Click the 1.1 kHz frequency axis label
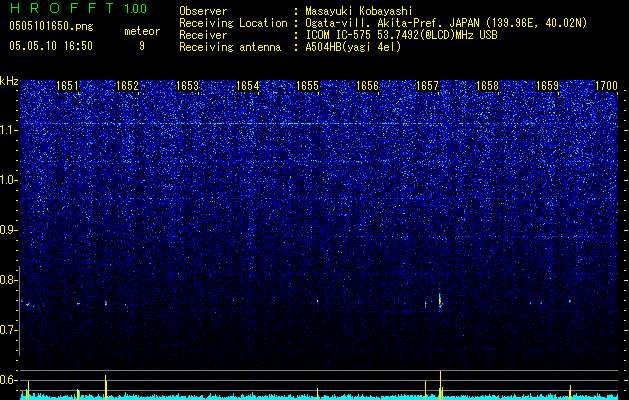 (x=8, y=130)
